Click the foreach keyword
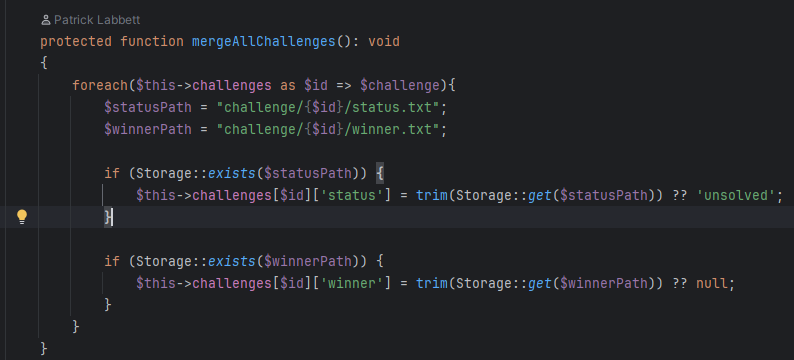The height and width of the screenshot is (360, 794). [x=100, y=86]
